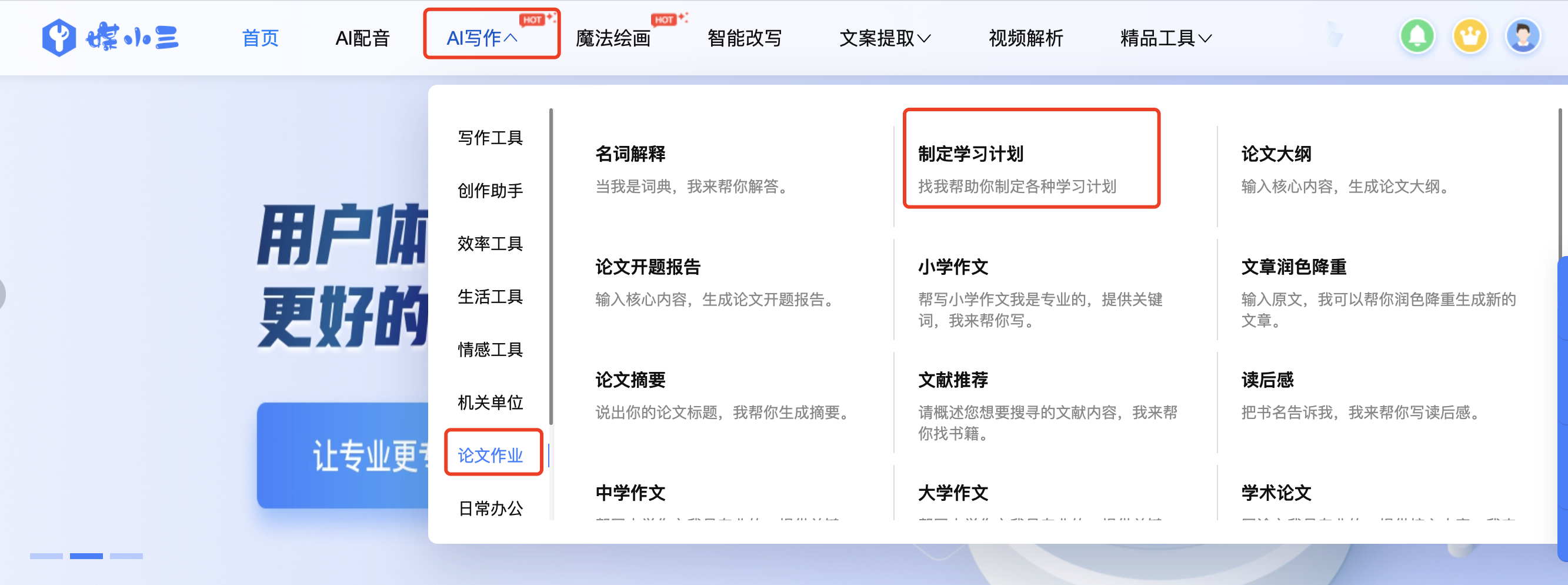Select 效率工具 category in sidebar
Viewport: 1568px width, 585px height.
click(490, 244)
